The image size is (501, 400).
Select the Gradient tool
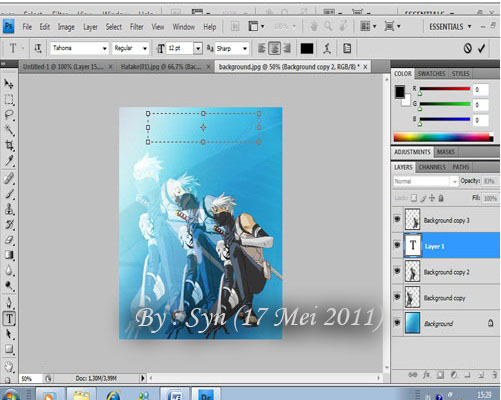9,255
